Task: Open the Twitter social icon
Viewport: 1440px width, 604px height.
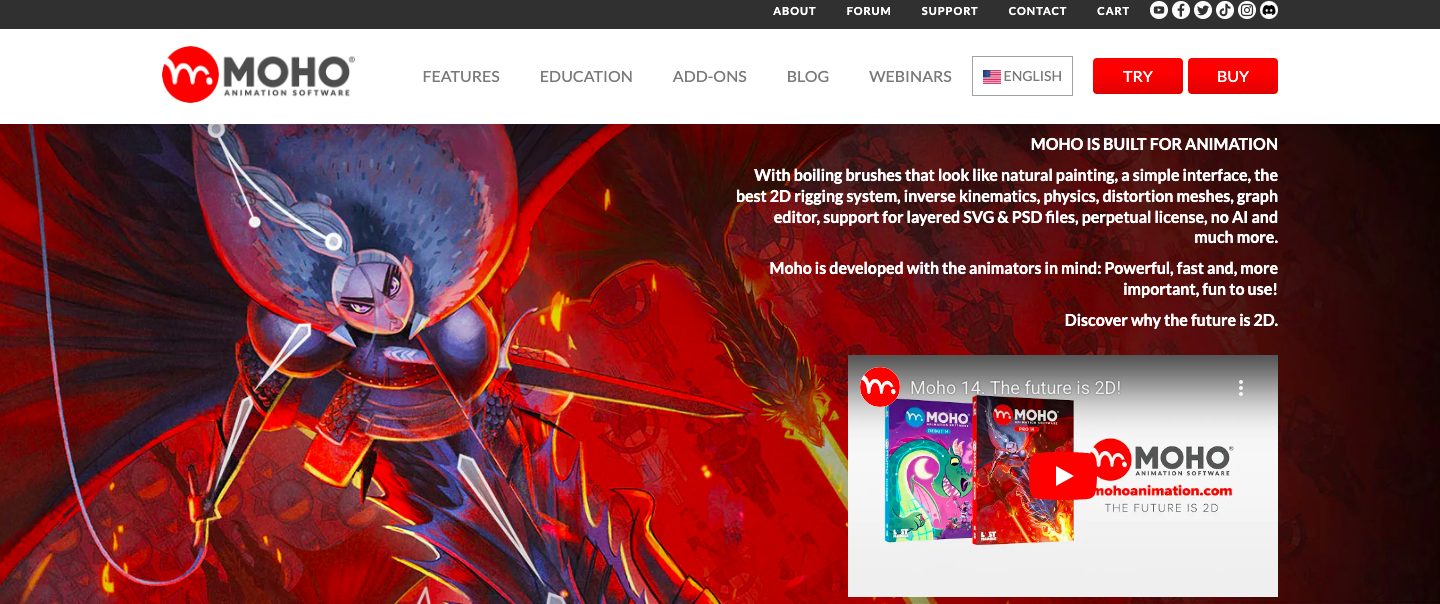Action: (1203, 11)
